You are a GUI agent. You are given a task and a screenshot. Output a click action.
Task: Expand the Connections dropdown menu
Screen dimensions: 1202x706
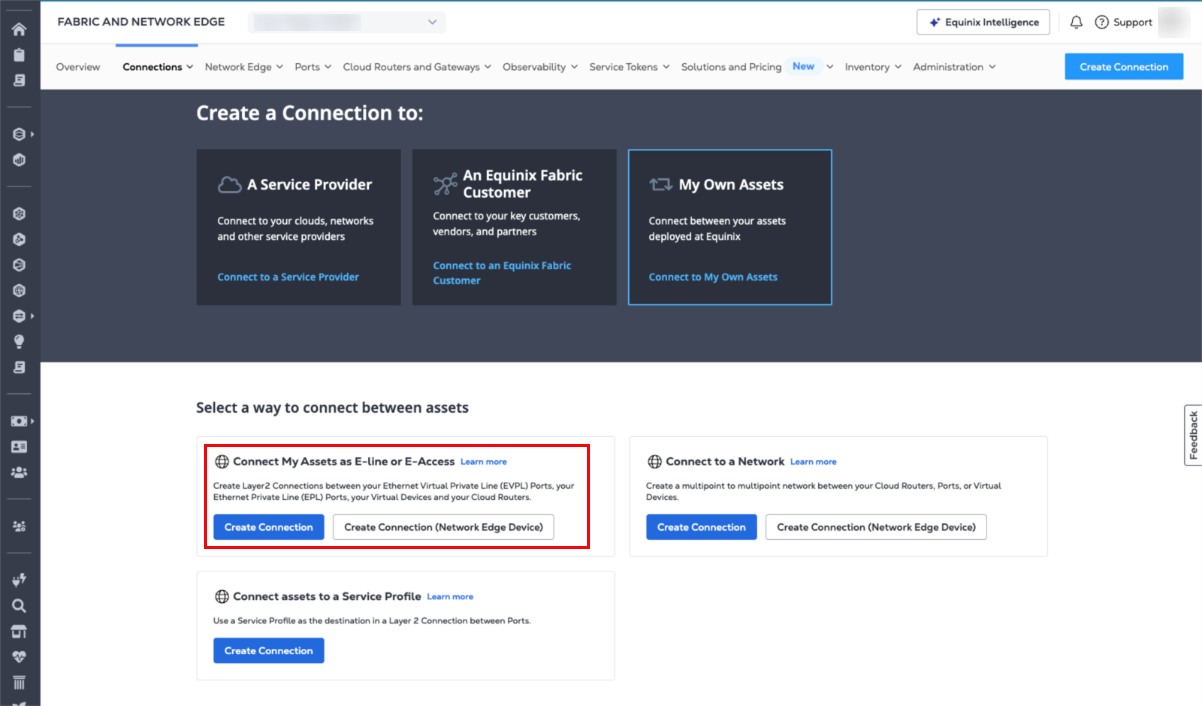tap(158, 67)
